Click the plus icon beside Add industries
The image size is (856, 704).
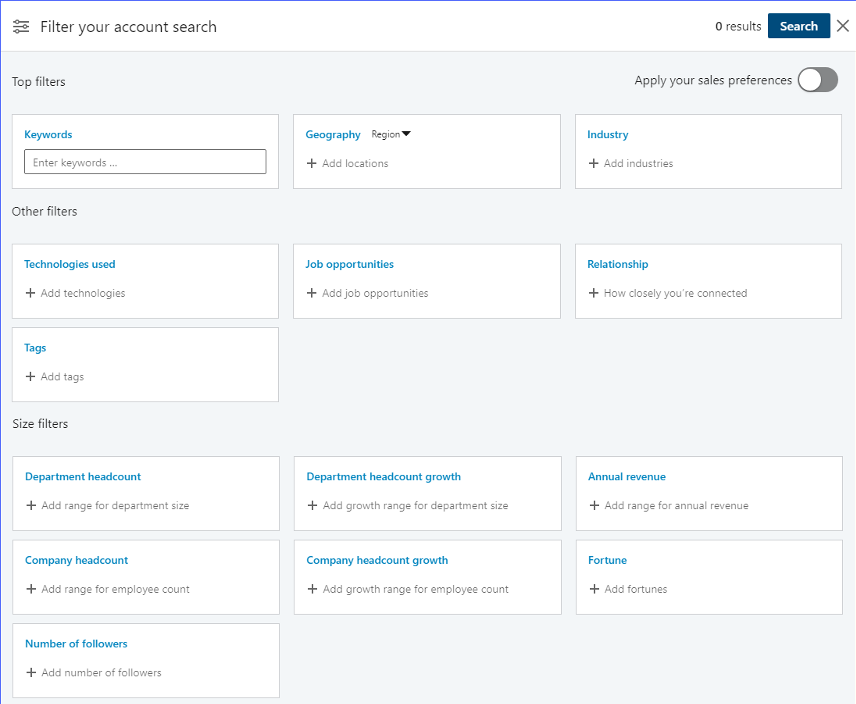[x=593, y=163]
